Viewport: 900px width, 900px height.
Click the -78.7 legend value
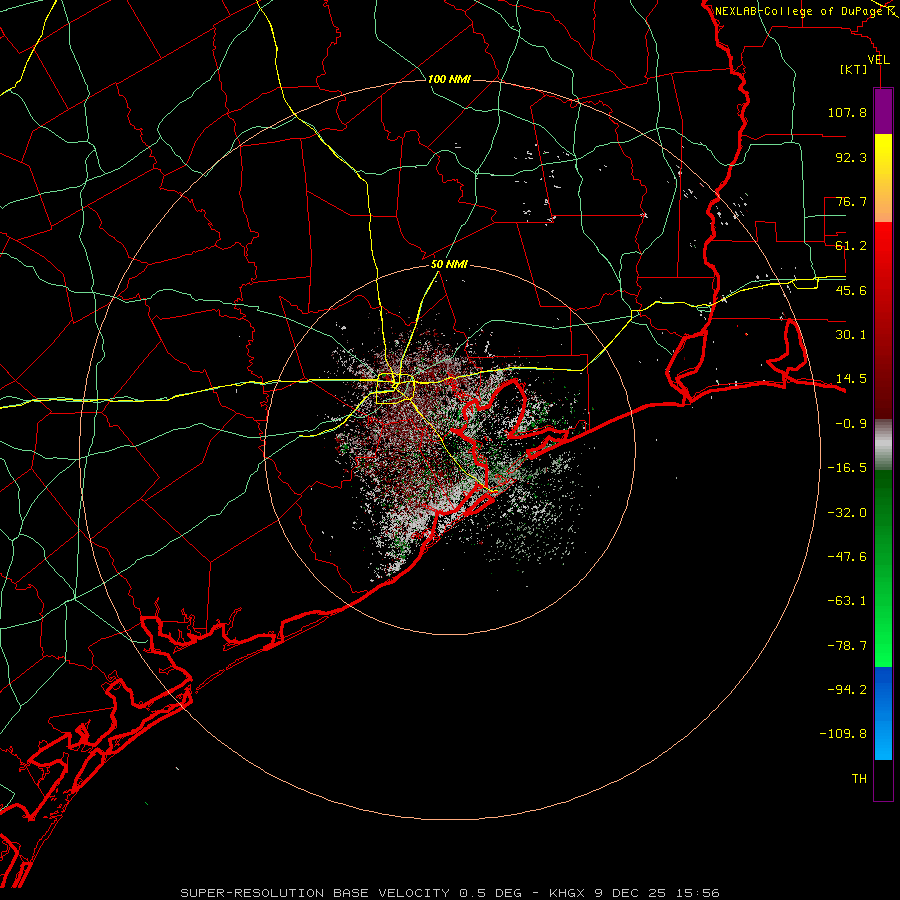tap(847, 646)
